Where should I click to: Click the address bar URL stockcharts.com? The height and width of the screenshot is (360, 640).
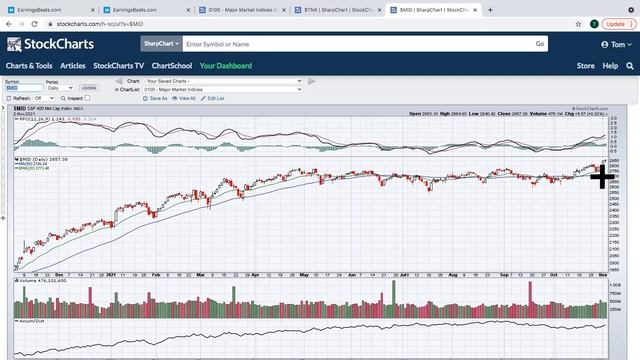click(100, 24)
